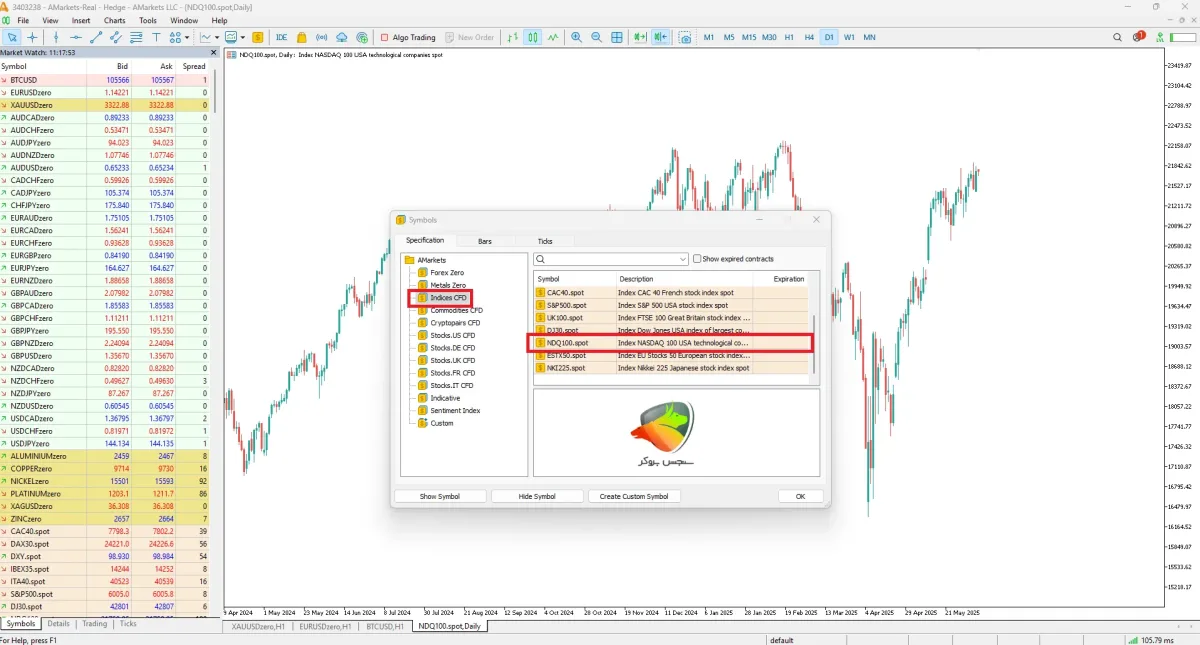Image resolution: width=1200 pixels, height=645 pixels.
Task: Toggle Algo Trading
Action: point(408,37)
